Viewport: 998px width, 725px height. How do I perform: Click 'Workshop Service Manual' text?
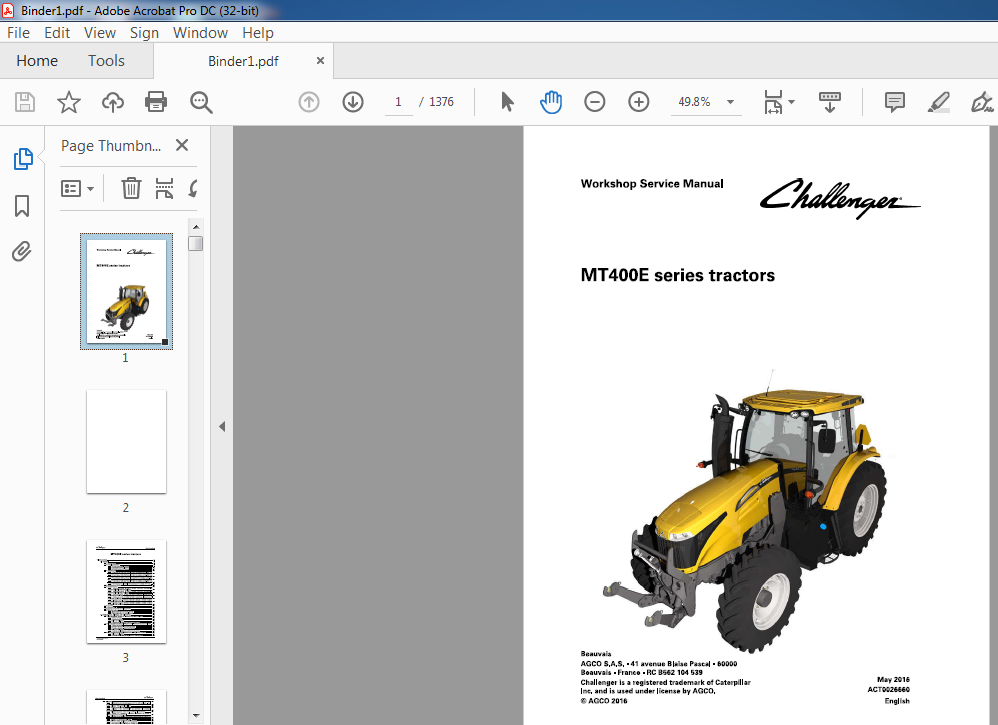click(652, 183)
